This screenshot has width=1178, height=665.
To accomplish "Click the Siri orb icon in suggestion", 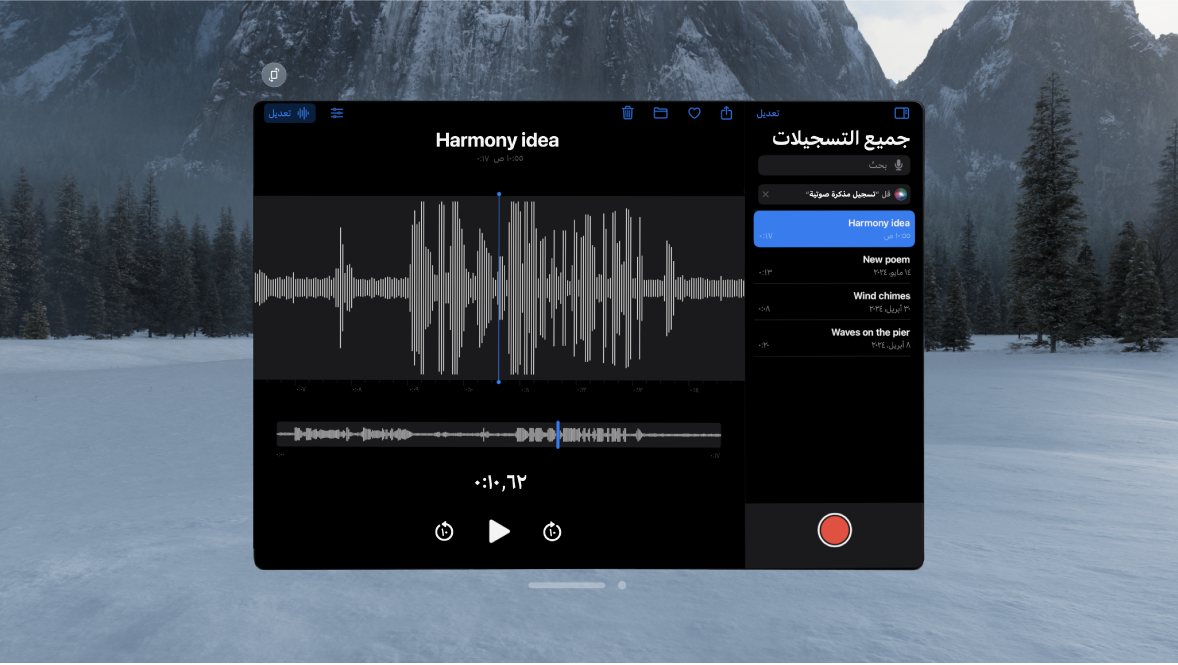I will [x=901, y=195].
